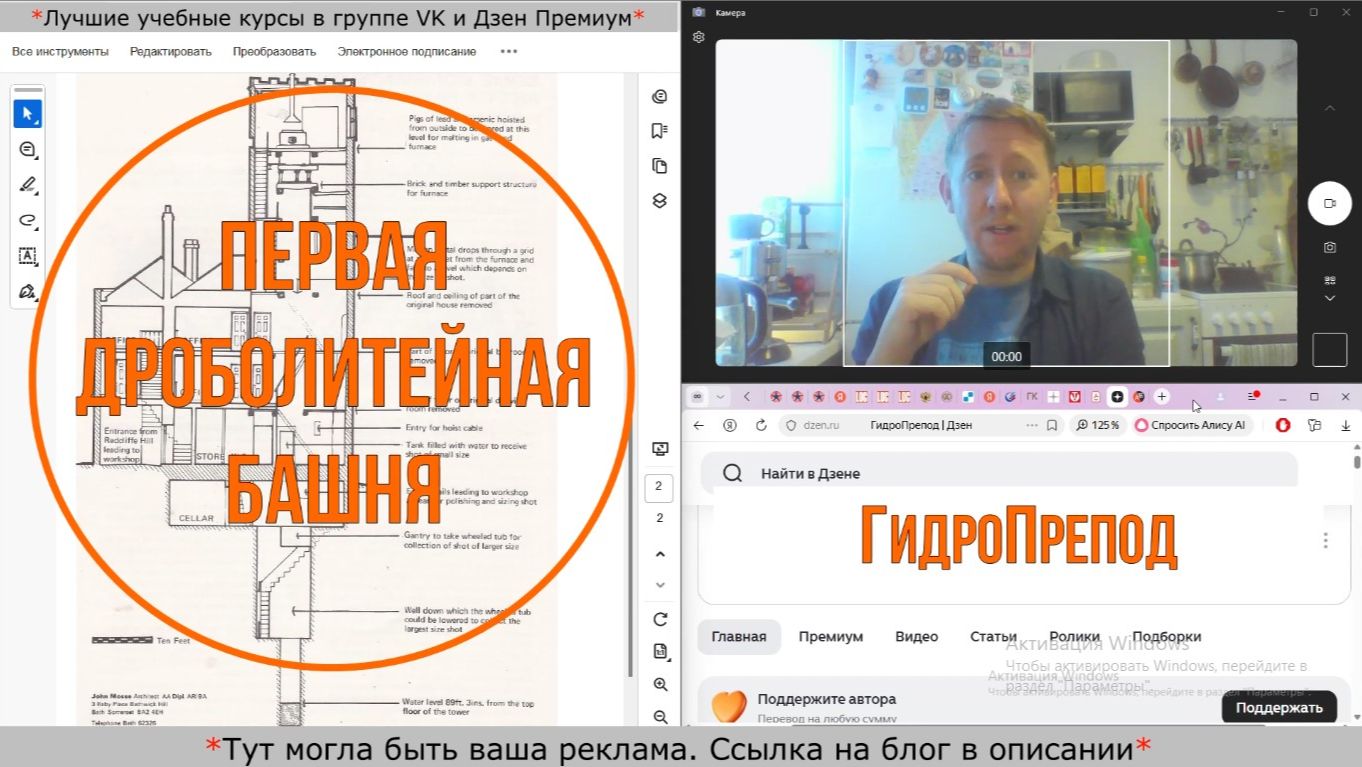Select the freehand draw loop tool

pos(28,220)
